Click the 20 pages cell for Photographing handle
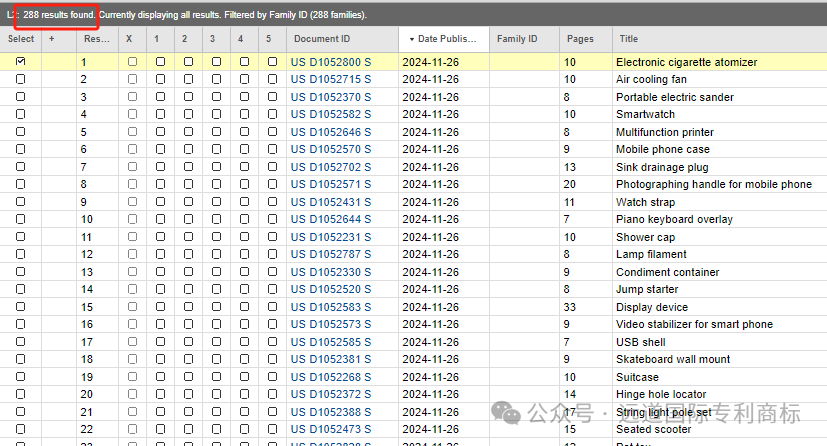This screenshot has width=827, height=446. tap(570, 185)
